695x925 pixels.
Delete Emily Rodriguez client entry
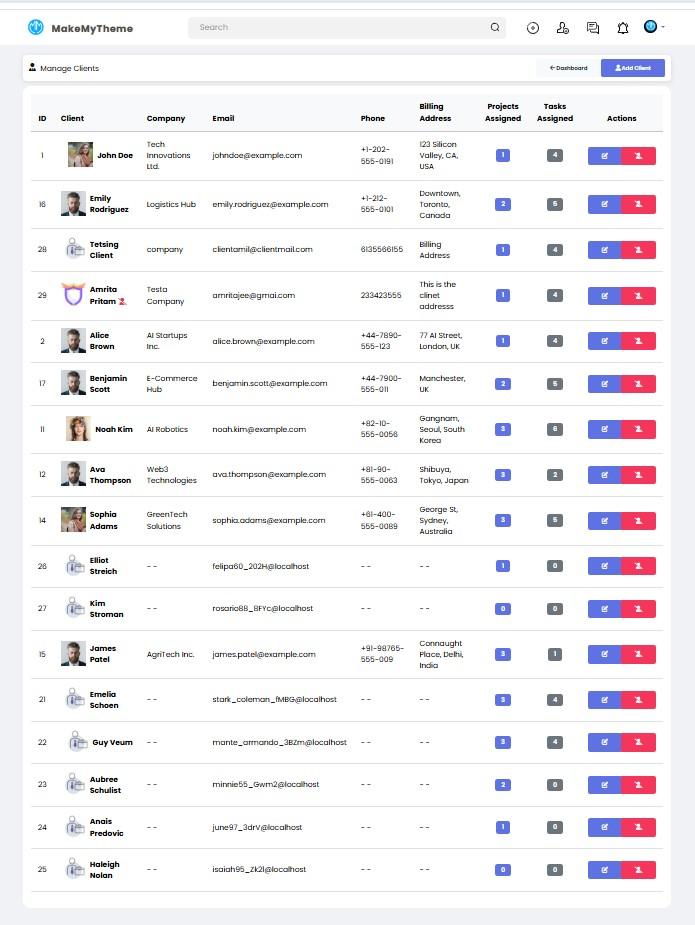pos(638,204)
